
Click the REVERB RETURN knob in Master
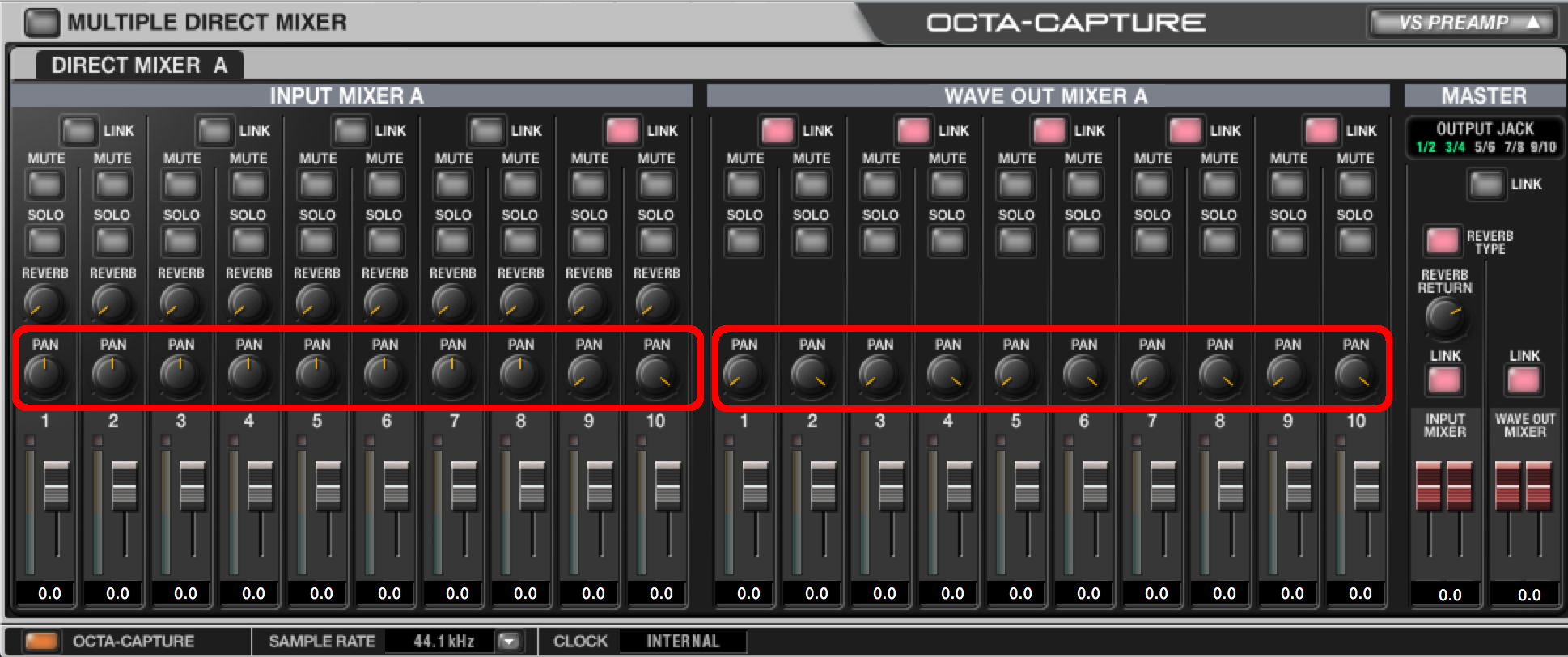pyautogui.click(x=1445, y=318)
